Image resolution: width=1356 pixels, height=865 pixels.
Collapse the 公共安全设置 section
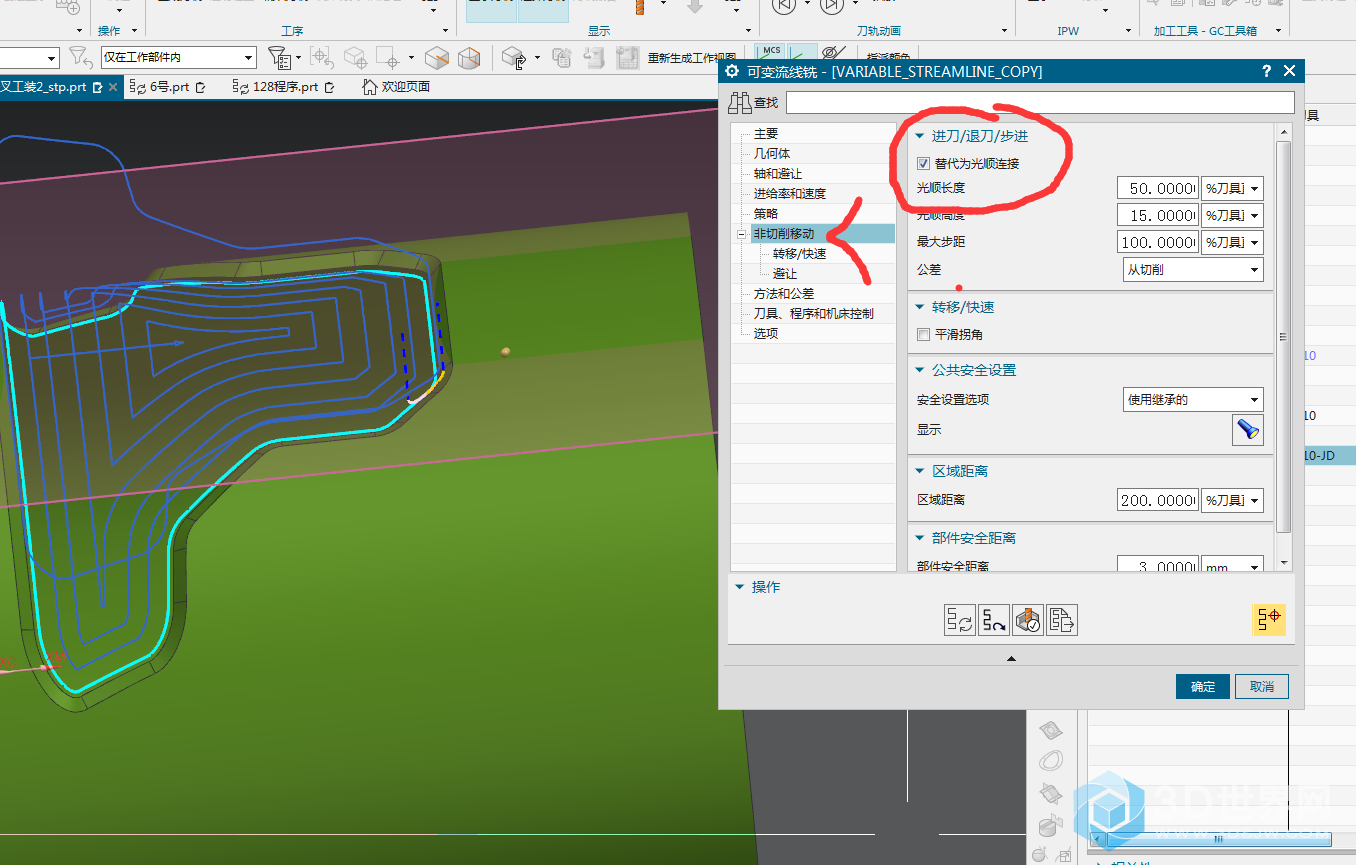(x=921, y=370)
